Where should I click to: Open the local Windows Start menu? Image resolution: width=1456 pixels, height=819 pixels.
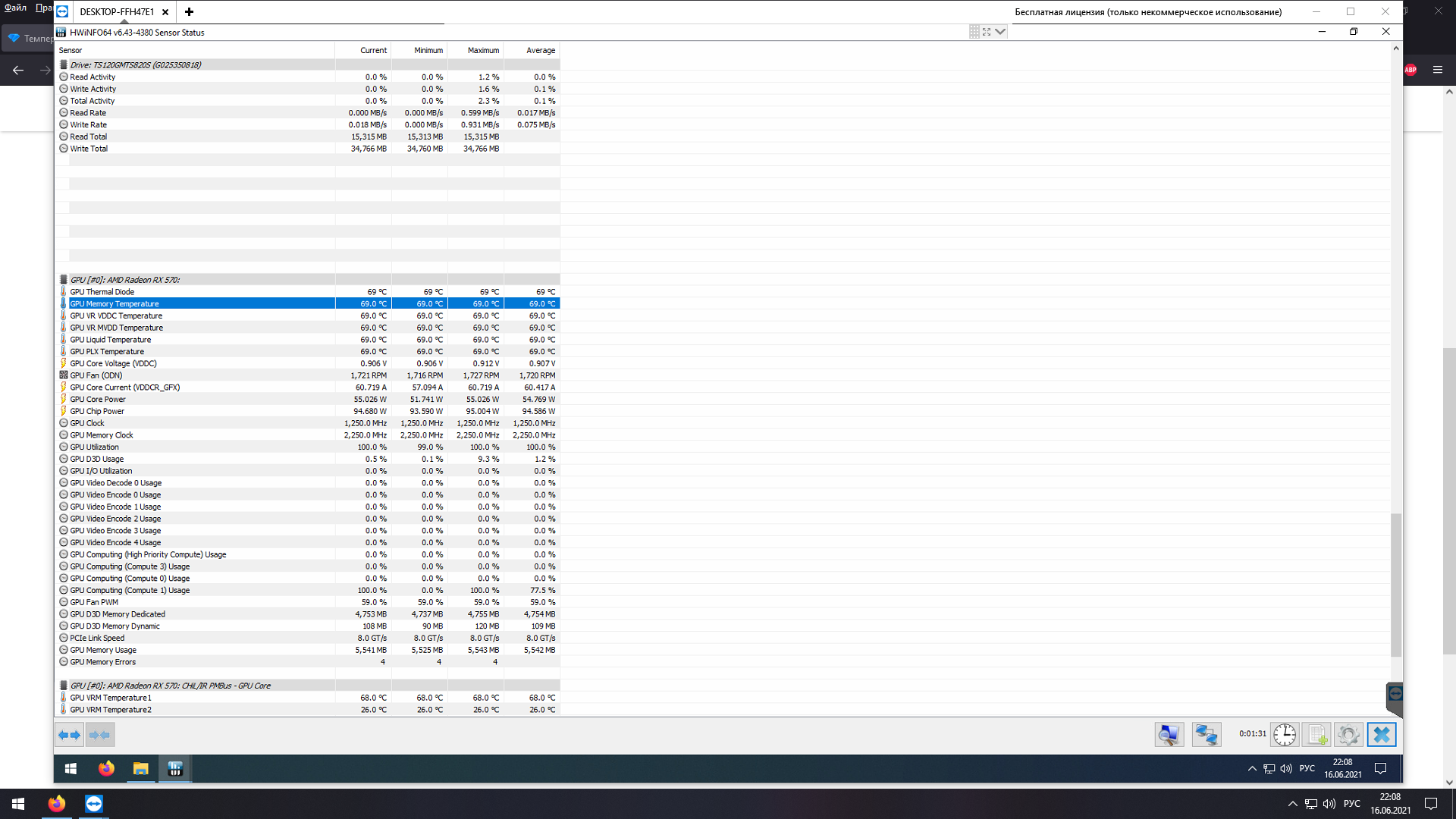pyautogui.click(x=18, y=804)
